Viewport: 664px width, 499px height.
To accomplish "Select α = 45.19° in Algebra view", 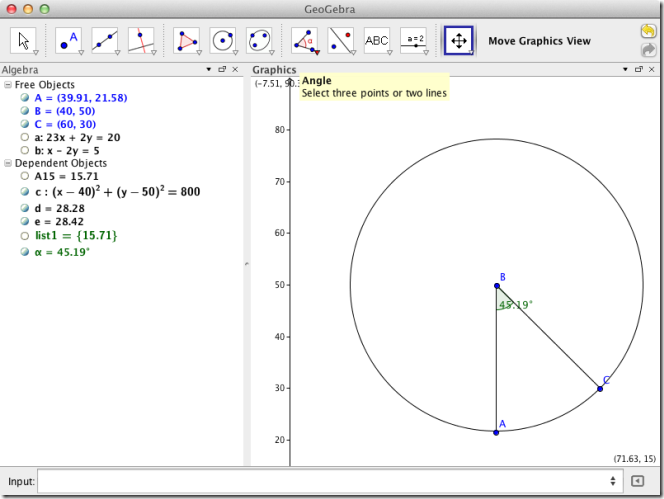I will 62,252.
